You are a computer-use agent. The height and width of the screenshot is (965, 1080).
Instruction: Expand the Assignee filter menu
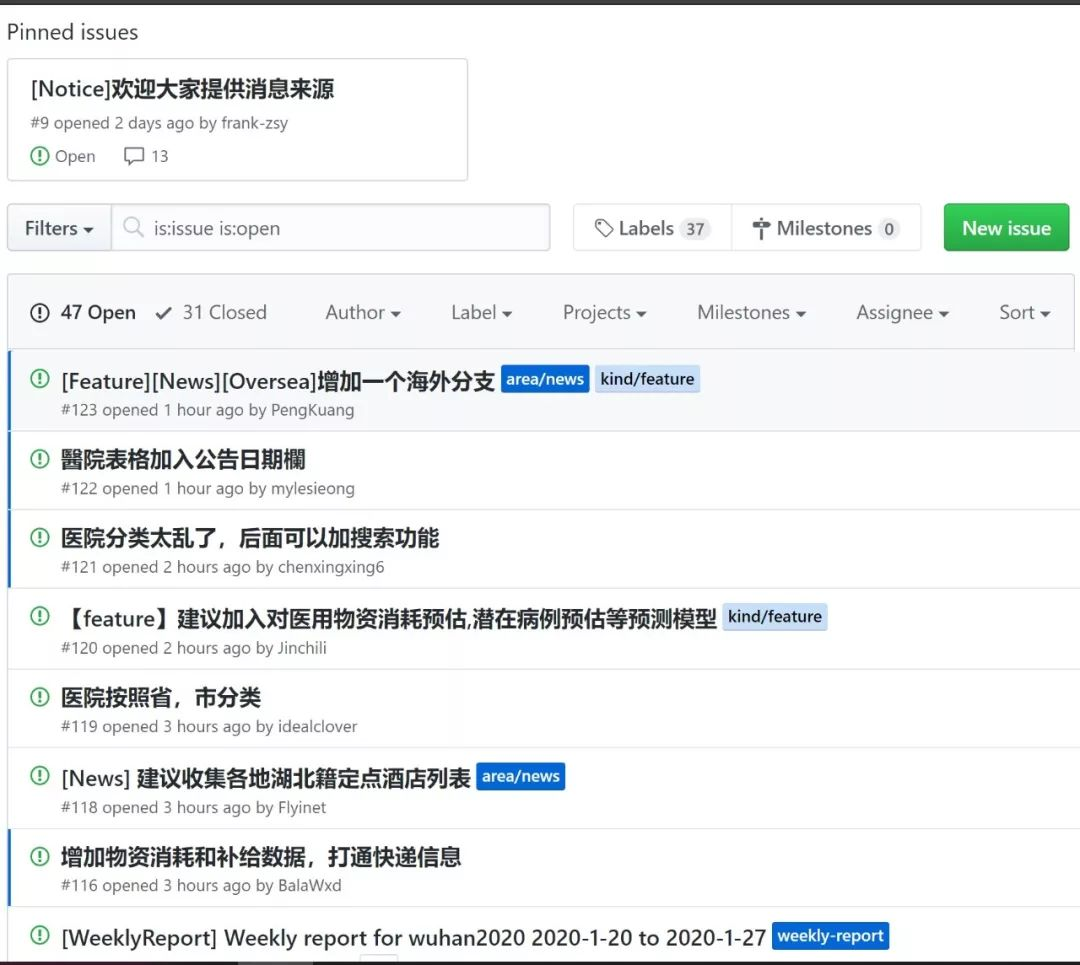[902, 313]
